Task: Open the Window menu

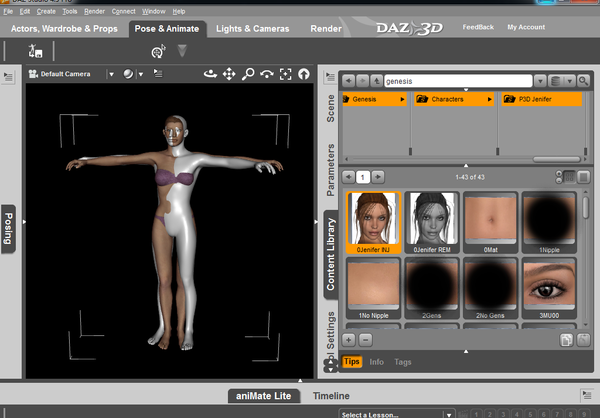Action: click(154, 11)
